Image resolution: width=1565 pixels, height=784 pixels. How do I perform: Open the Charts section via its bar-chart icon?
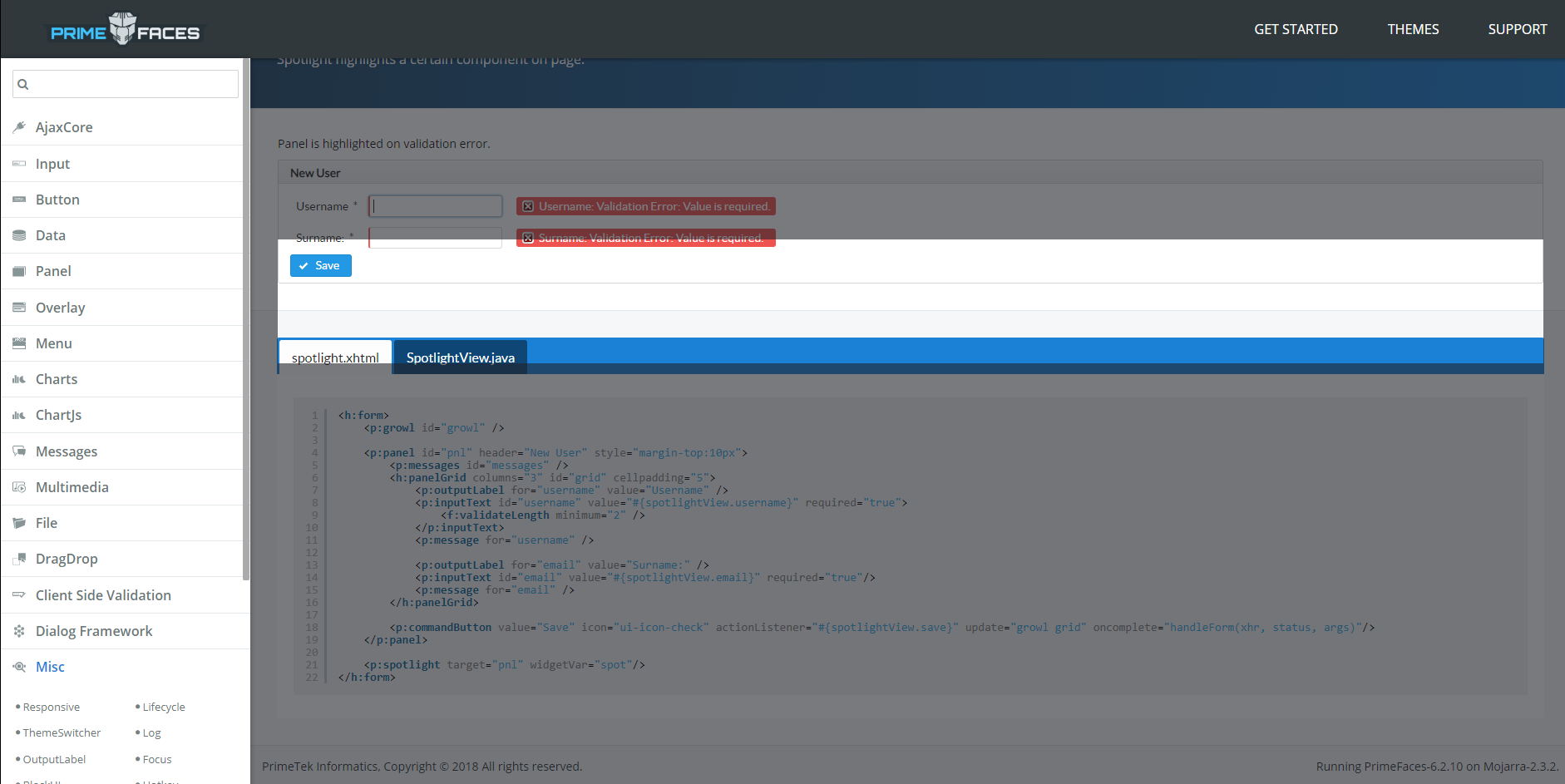[19, 378]
